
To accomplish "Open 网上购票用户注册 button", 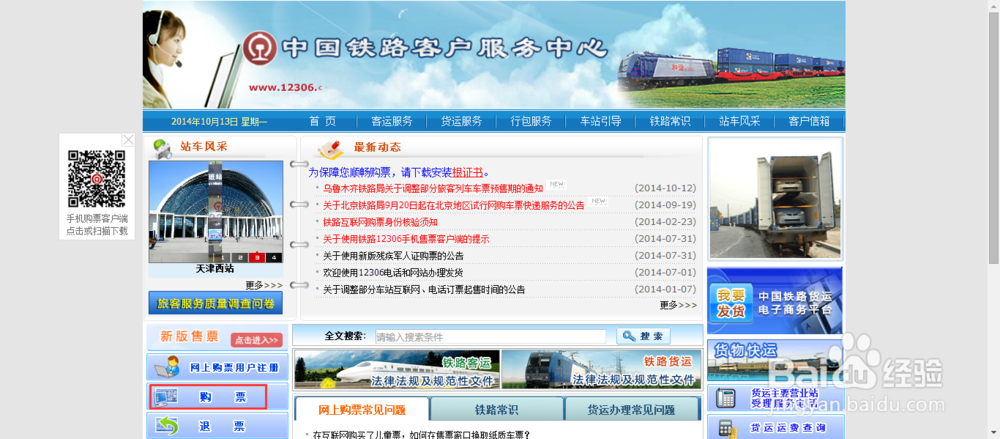I will point(217,367).
